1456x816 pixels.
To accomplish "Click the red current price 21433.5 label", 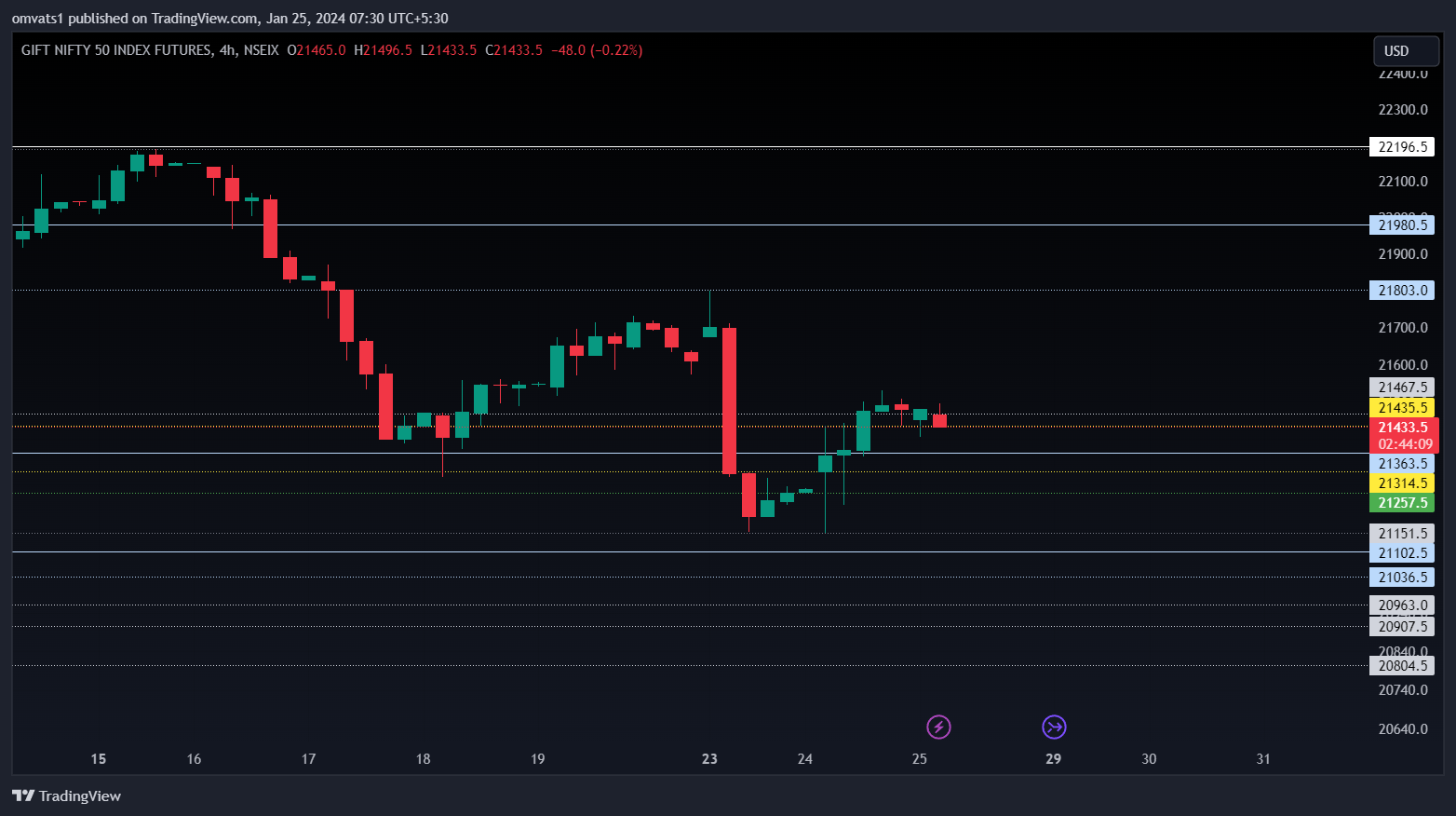I will 1403,427.
